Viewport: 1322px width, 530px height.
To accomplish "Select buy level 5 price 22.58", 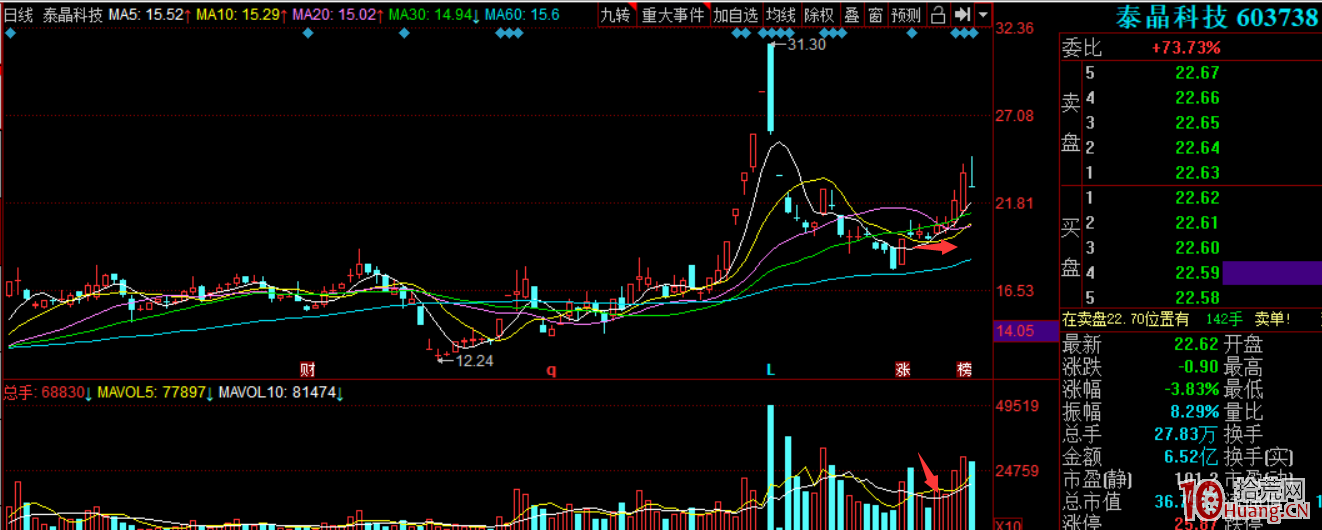I will tap(1197, 298).
